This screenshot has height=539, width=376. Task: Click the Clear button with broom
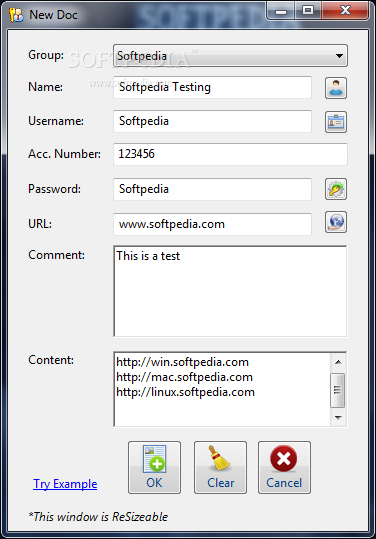click(x=220, y=468)
